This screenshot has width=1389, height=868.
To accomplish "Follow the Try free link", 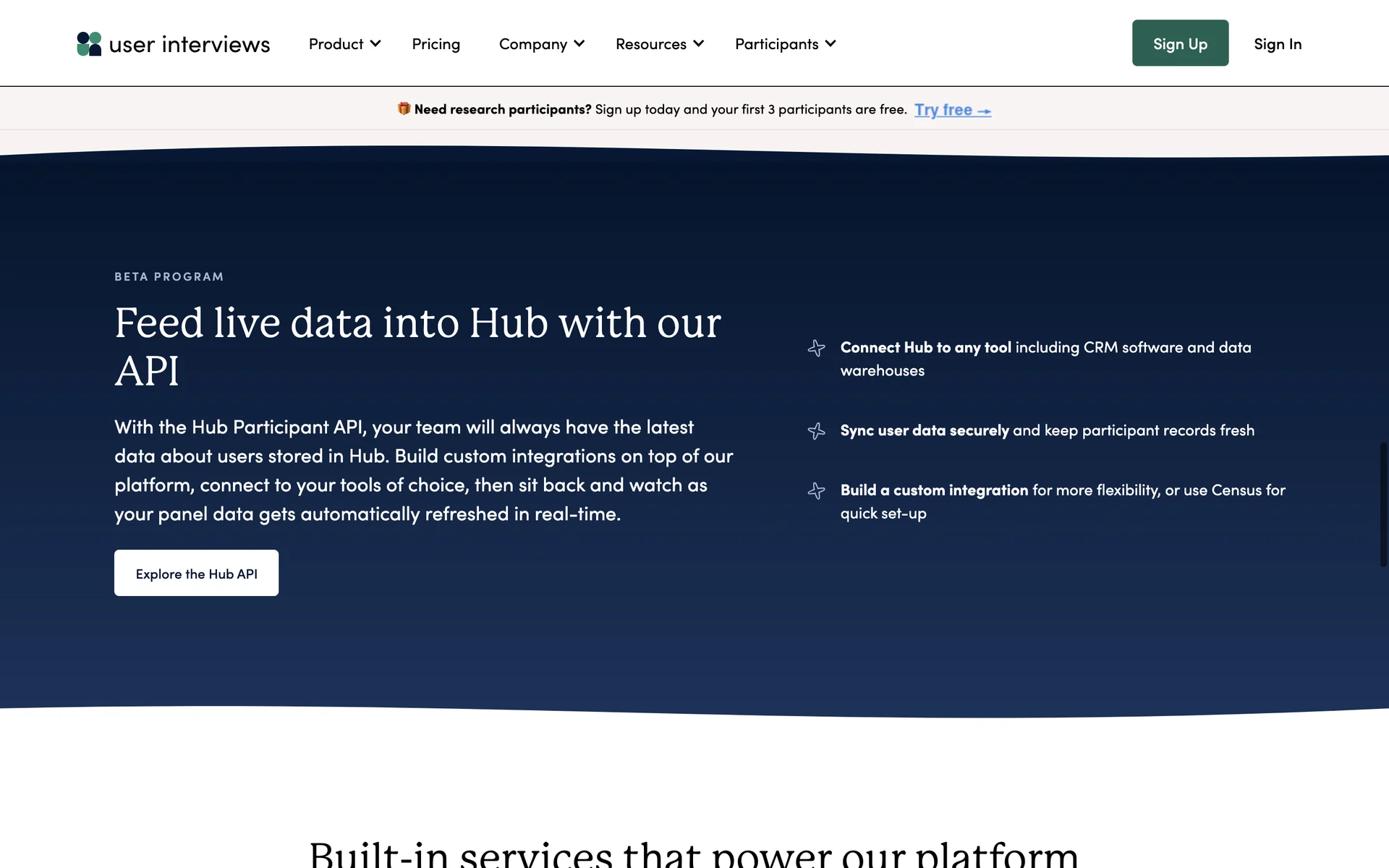I will pos(943,110).
